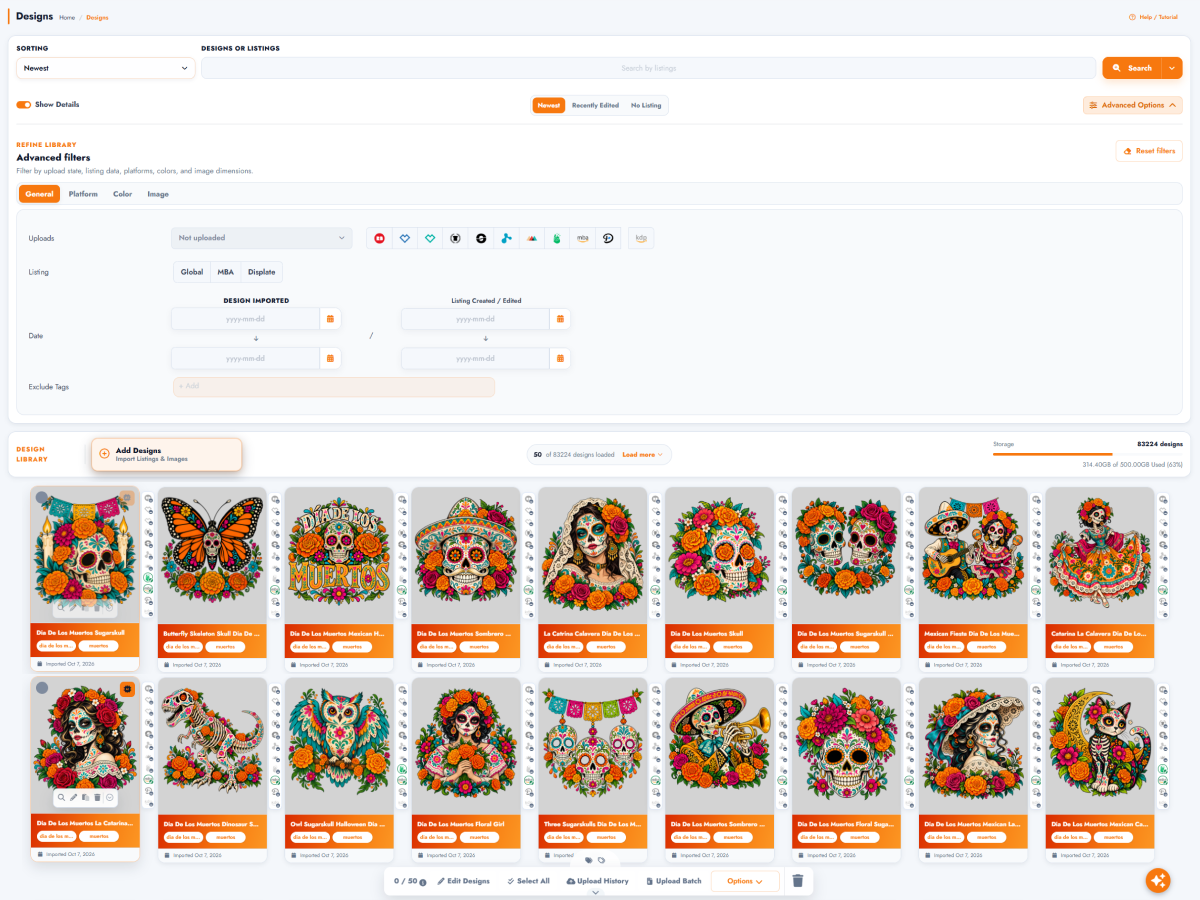Open the orange sparkle AI assistant button

pyautogui.click(x=1158, y=880)
